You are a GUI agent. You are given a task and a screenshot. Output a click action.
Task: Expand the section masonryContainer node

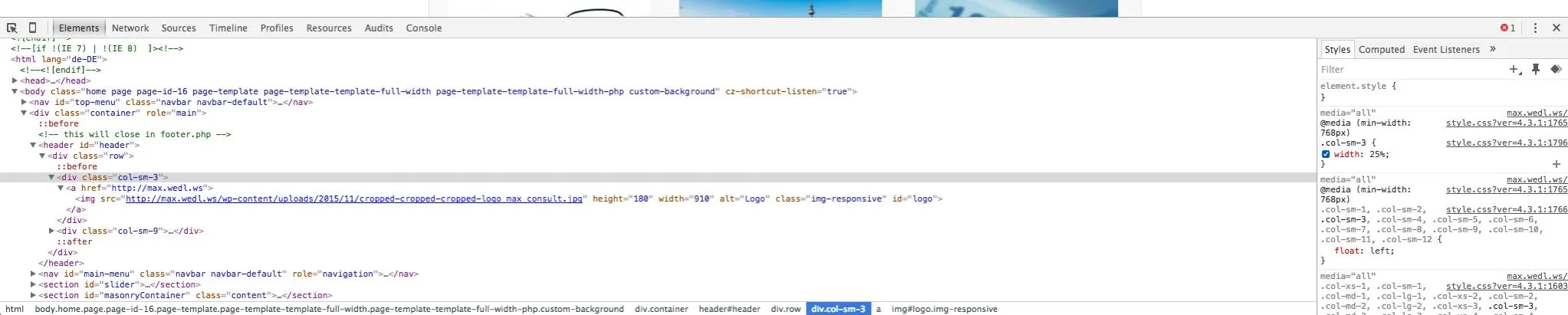point(33,295)
